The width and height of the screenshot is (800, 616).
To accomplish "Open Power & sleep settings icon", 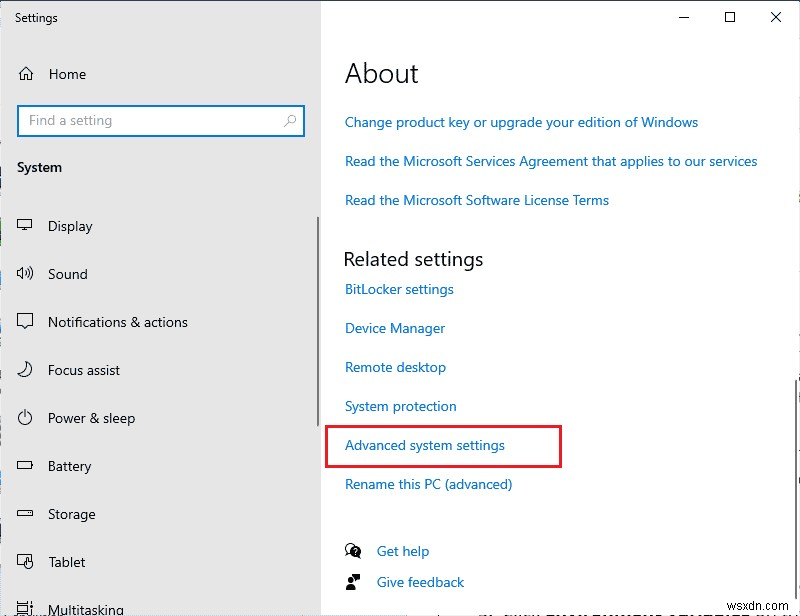I will pos(25,418).
